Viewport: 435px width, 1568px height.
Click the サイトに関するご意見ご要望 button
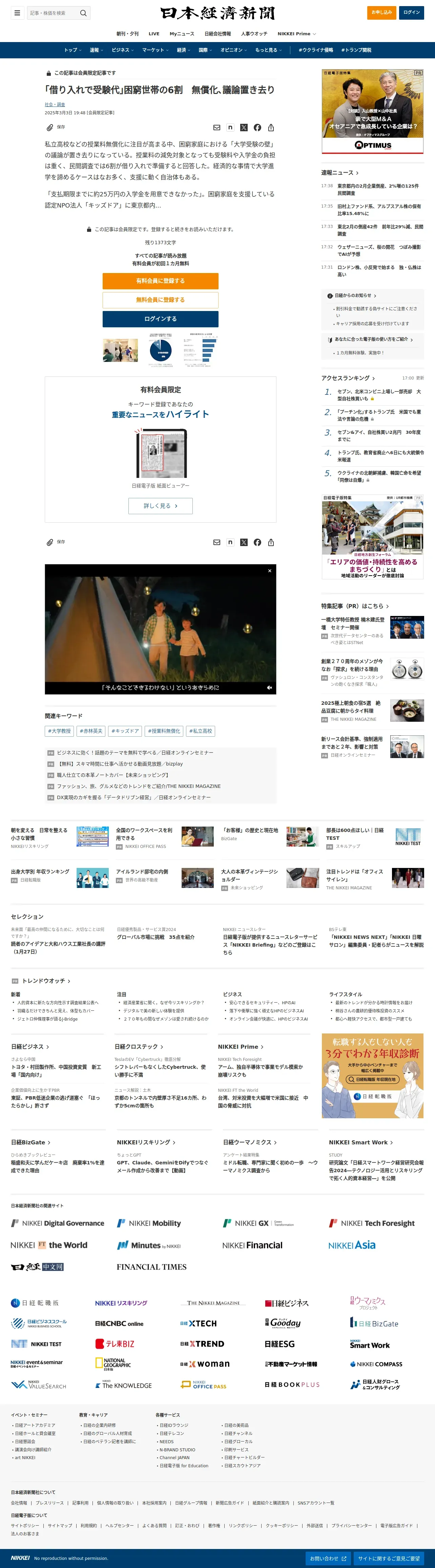pyautogui.click(x=389, y=1558)
